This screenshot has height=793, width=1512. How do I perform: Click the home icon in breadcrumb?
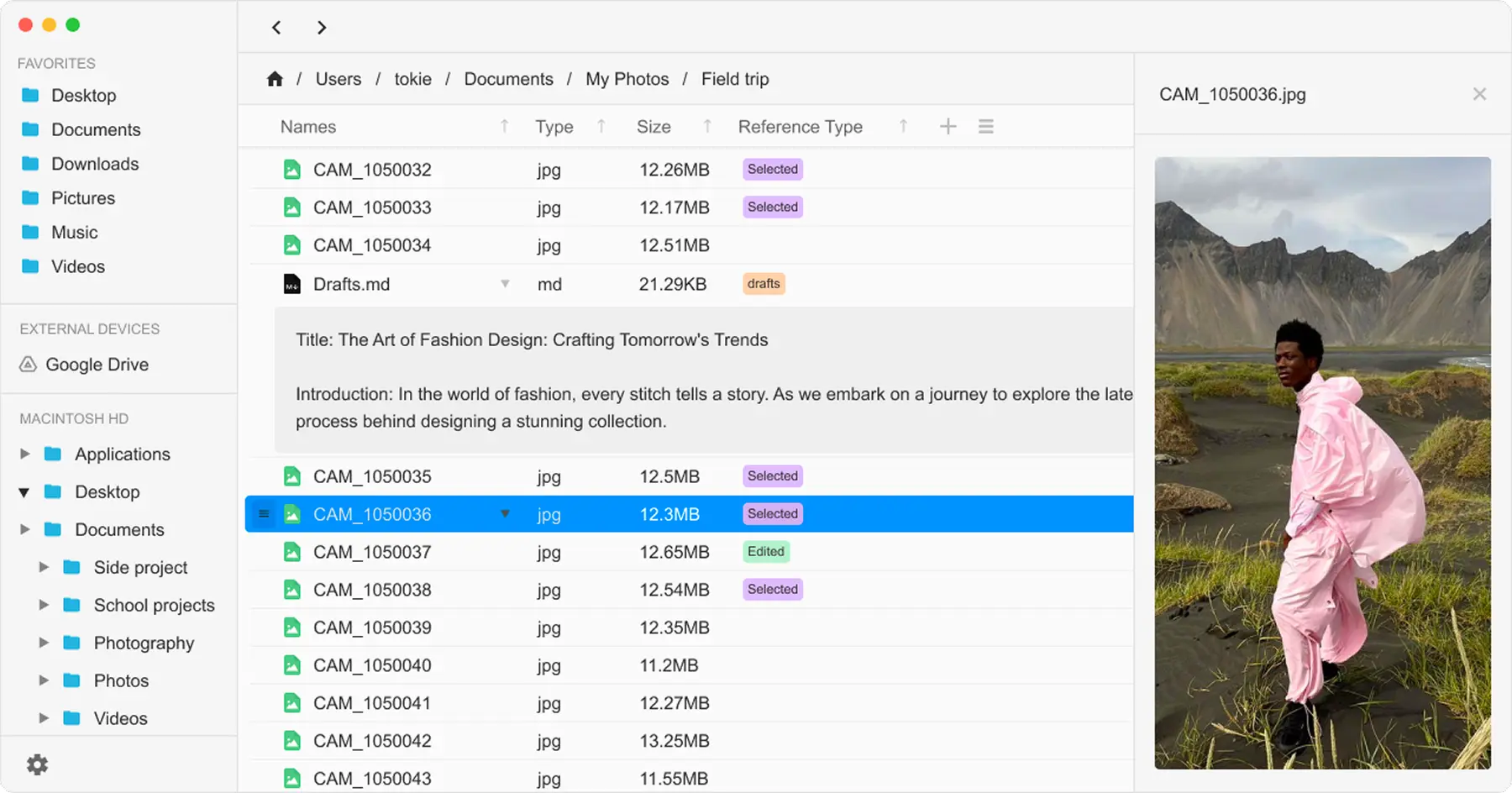tap(275, 79)
